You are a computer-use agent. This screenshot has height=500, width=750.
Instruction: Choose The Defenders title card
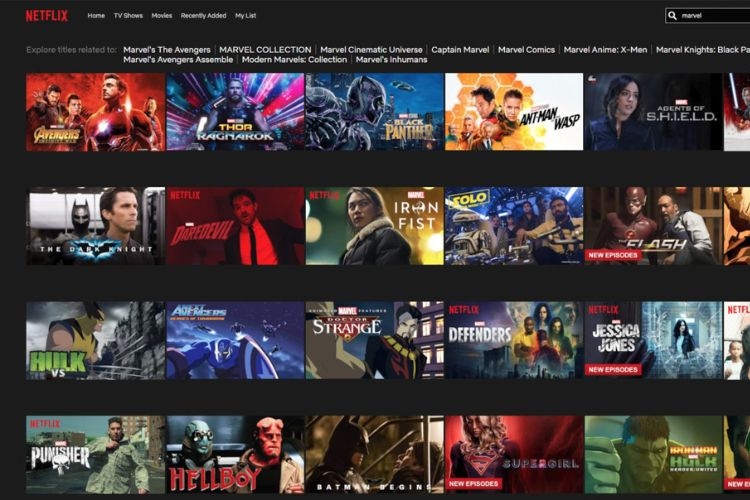[x=514, y=340]
